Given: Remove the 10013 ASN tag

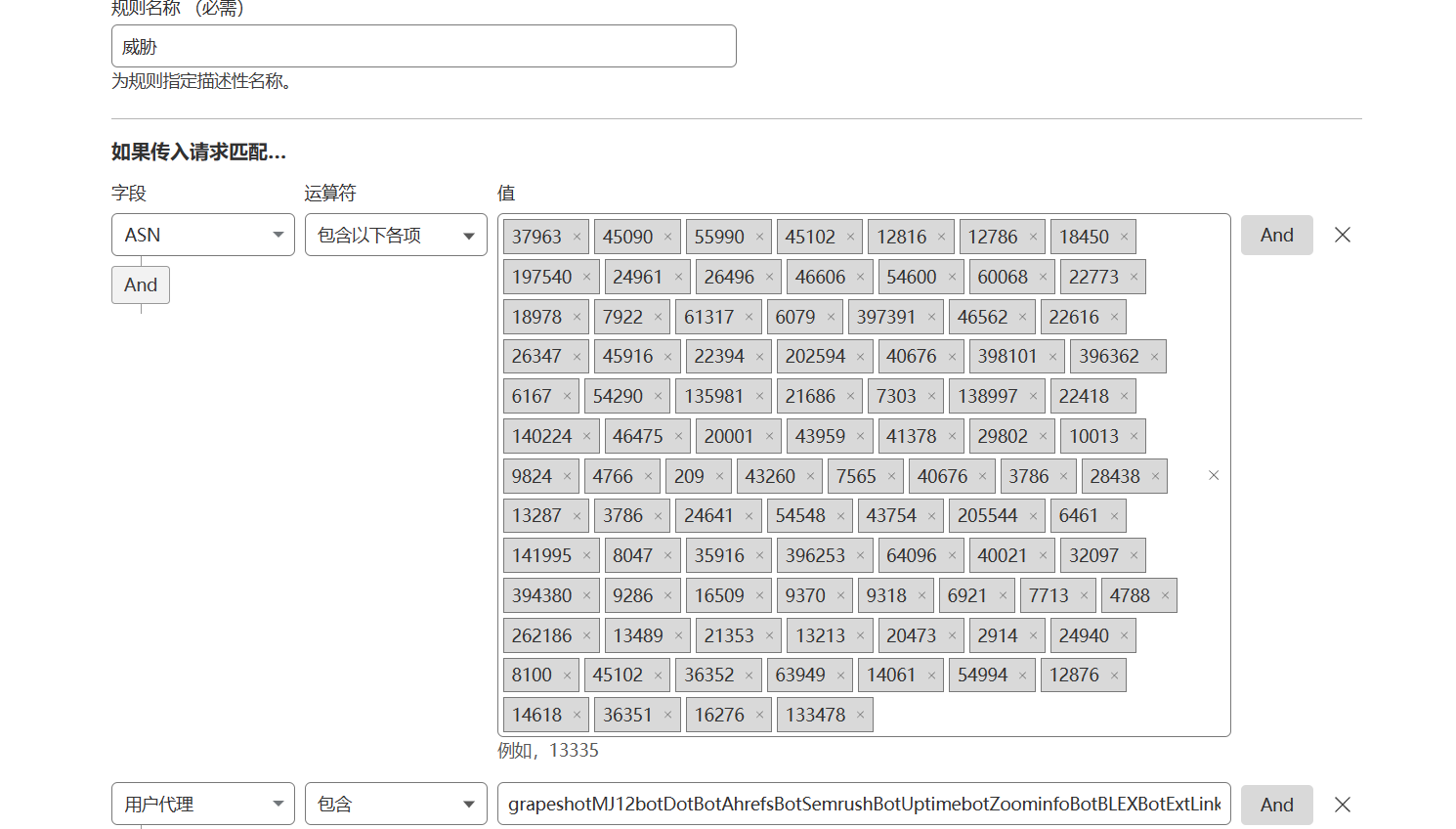Looking at the screenshot, I should [1134, 437].
